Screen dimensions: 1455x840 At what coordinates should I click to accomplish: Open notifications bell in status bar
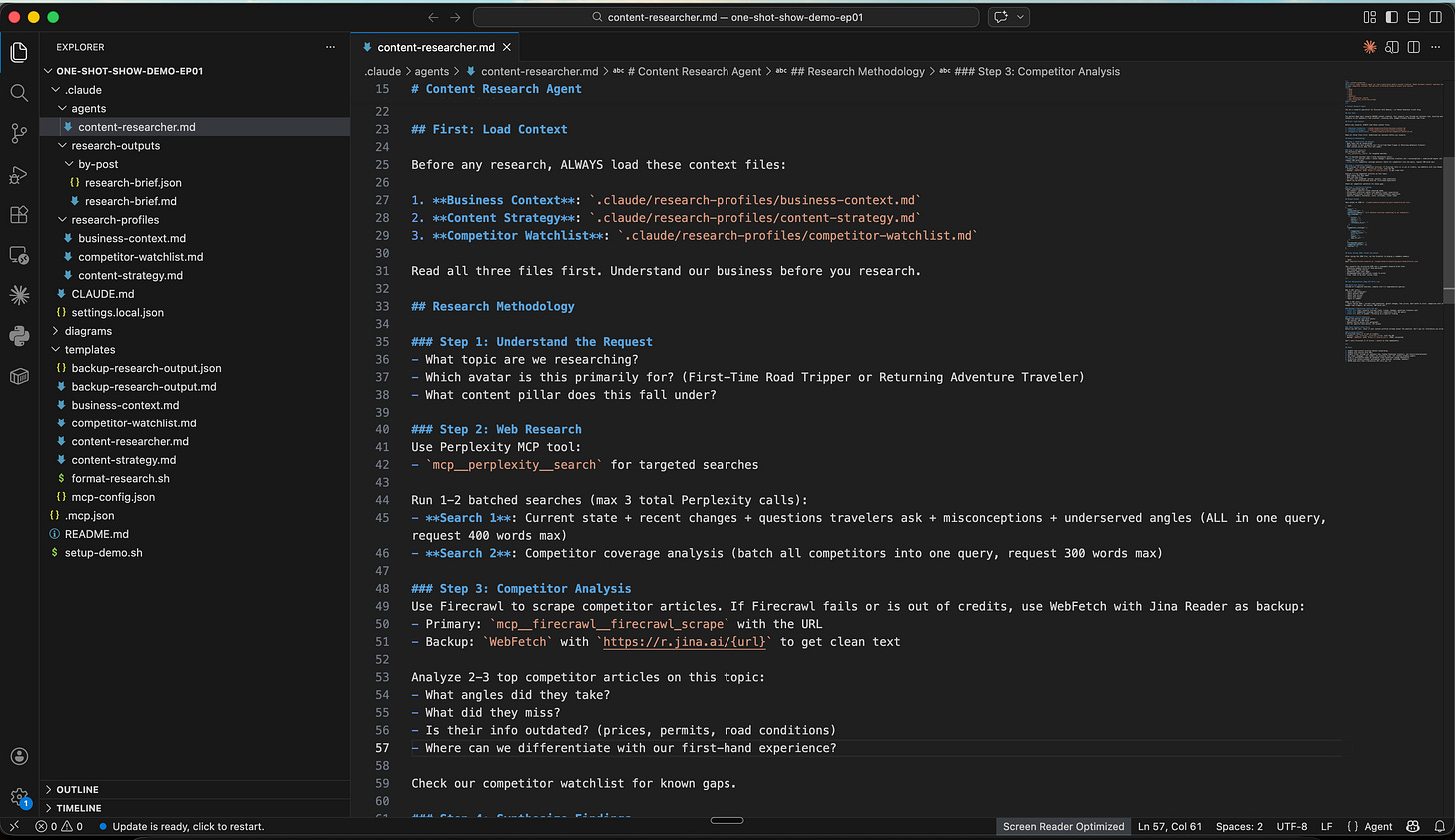click(1440, 826)
